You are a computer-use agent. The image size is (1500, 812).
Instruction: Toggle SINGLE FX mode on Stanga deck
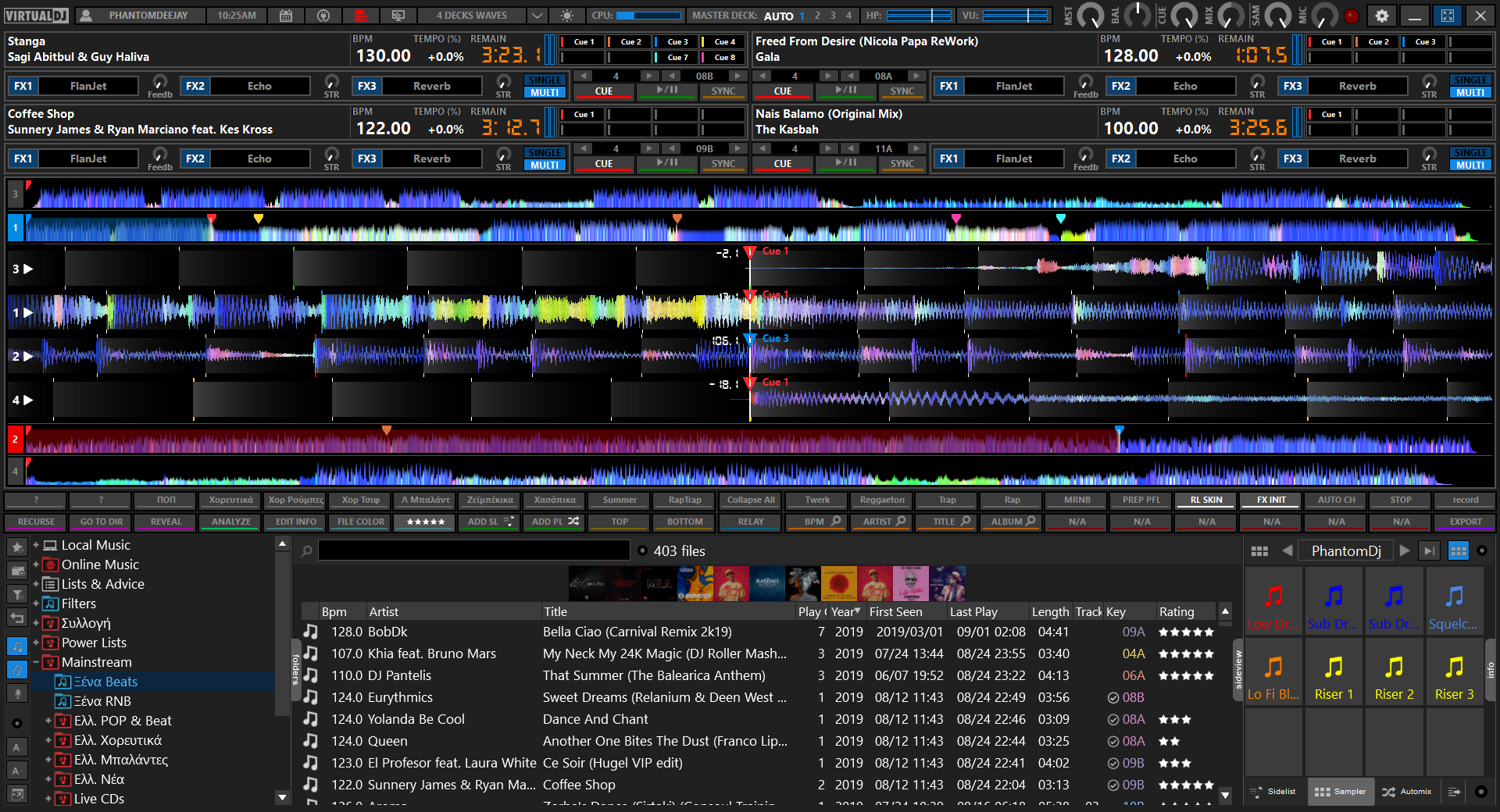(545, 80)
